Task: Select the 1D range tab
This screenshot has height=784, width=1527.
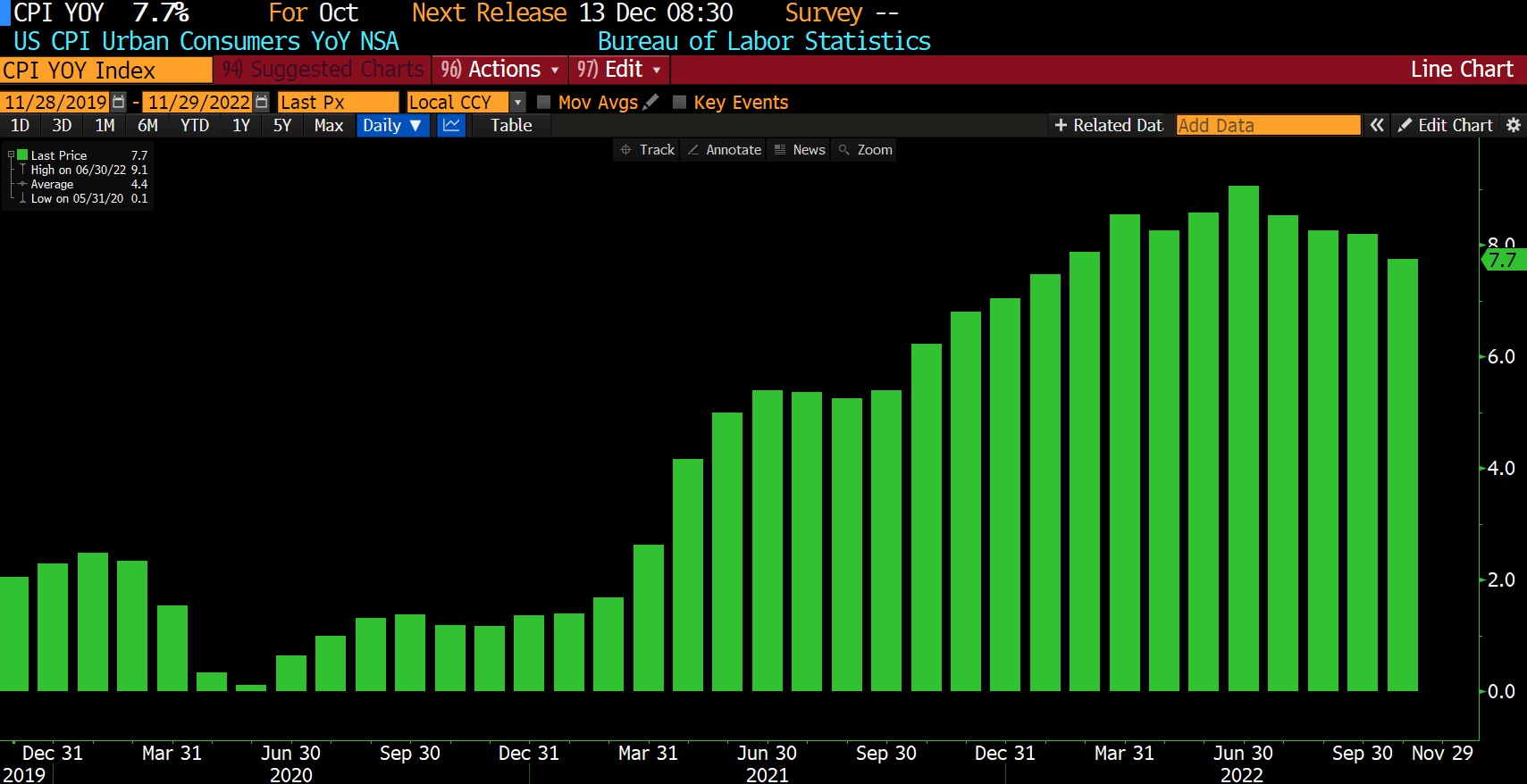Action: pos(20,126)
